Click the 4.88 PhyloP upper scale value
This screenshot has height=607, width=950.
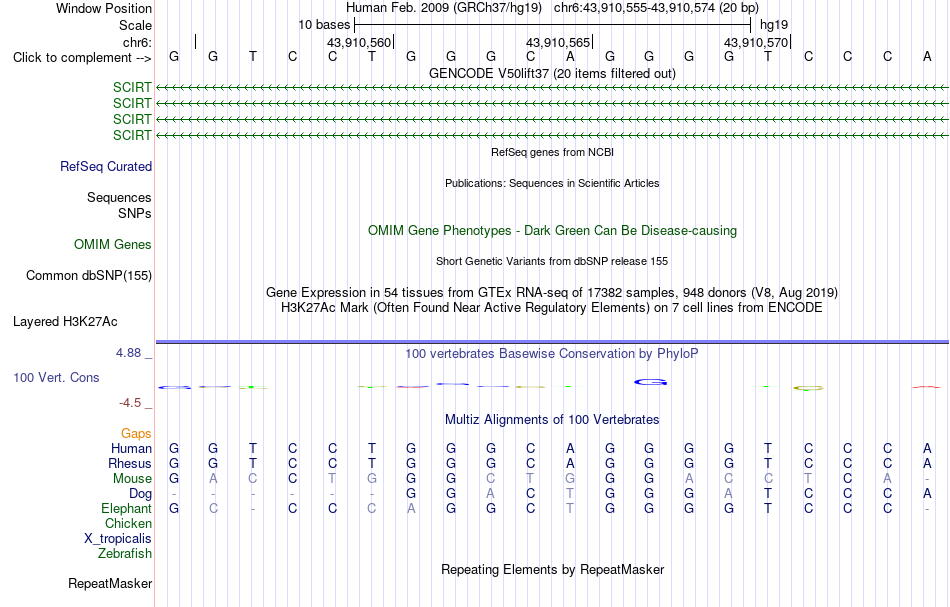[128, 353]
